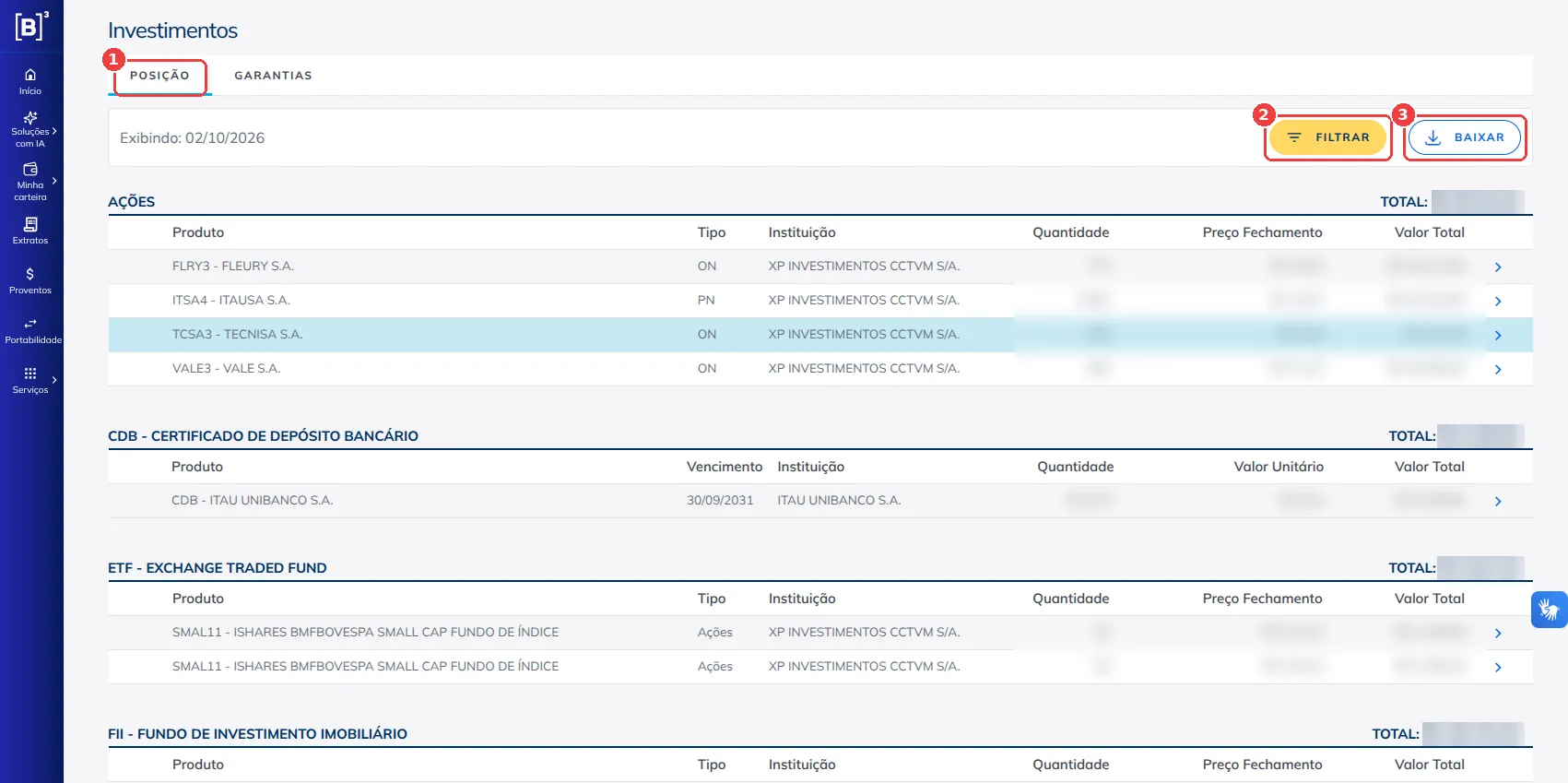Click the B3 logo in the sidebar
The height and width of the screenshot is (783, 1568).
(30, 26)
